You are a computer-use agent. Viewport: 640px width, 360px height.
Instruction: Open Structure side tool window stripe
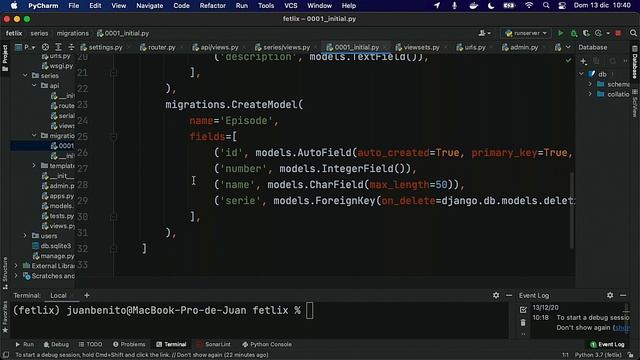point(5,273)
